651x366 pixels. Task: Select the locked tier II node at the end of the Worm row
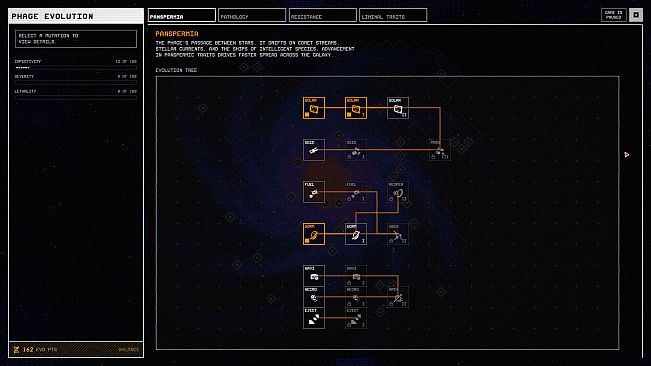coord(398,234)
